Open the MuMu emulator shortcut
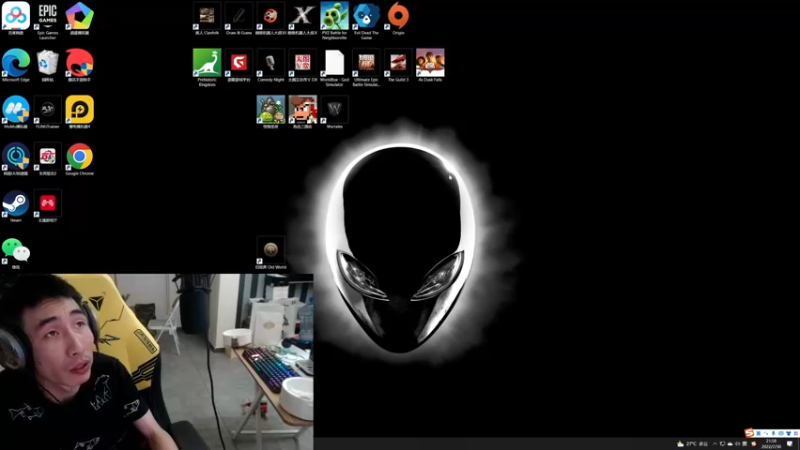The width and height of the screenshot is (800, 450). (x=16, y=110)
